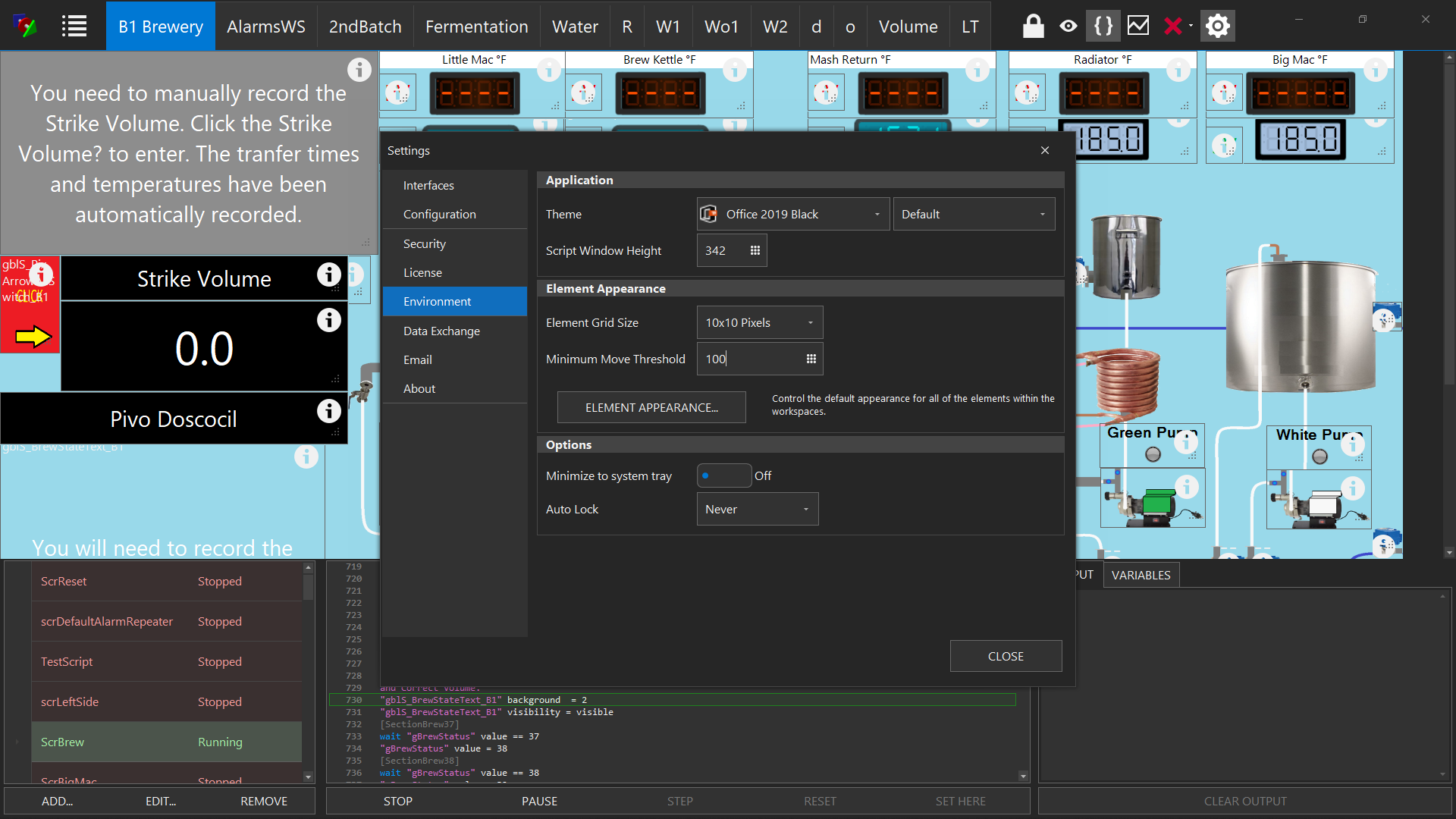Edit the Script Window Height input field
This screenshot has width=1456, height=819.
pyautogui.click(x=720, y=250)
